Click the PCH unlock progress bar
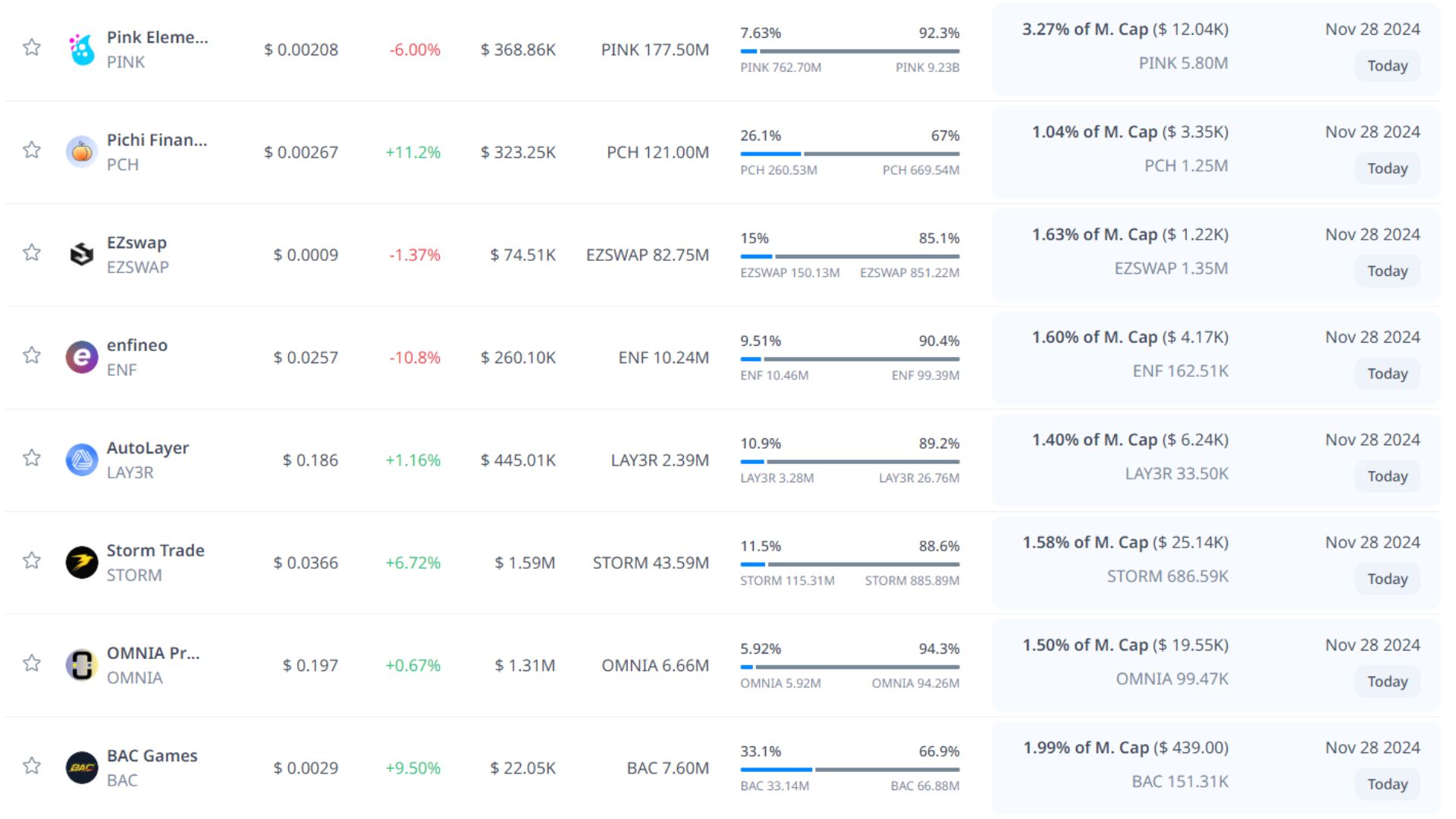Screen dimensions: 1456x819 pos(849,154)
